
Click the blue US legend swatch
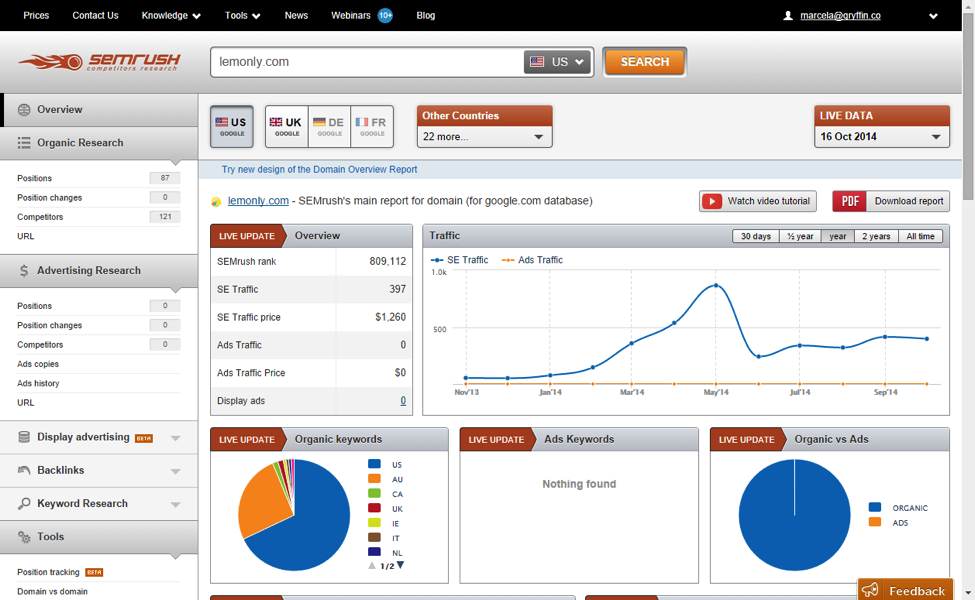click(x=374, y=464)
